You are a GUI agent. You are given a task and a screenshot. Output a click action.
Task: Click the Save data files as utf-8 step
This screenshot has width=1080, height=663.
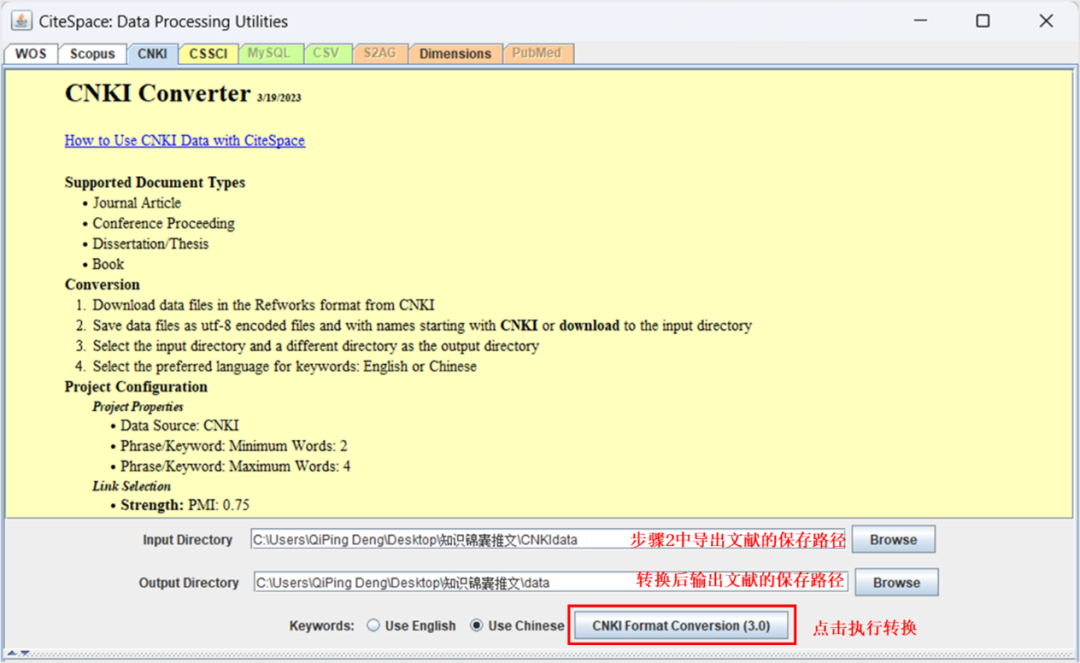click(x=422, y=326)
